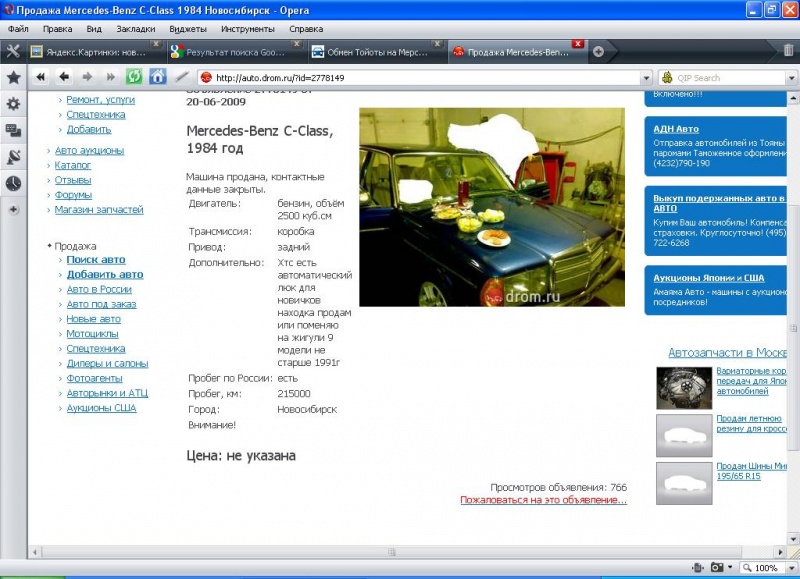Click the Поиск авто link
Screen dimensions: 800x579
pos(96,259)
